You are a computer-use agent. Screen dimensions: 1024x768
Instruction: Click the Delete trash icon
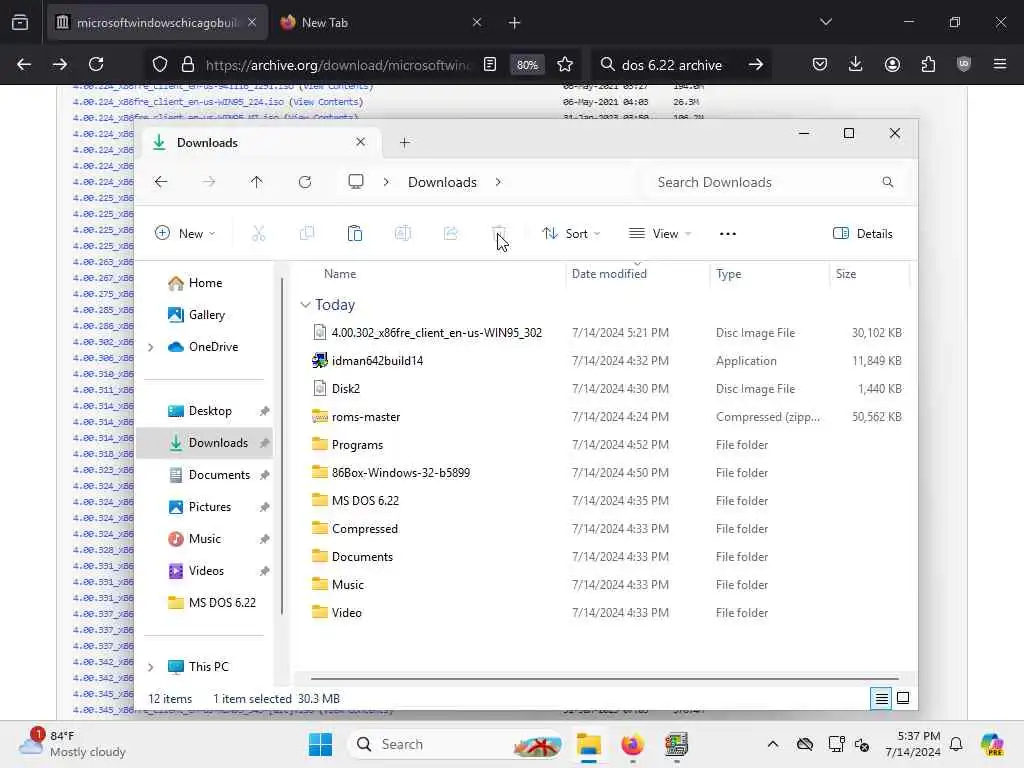pyautogui.click(x=498, y=233)
